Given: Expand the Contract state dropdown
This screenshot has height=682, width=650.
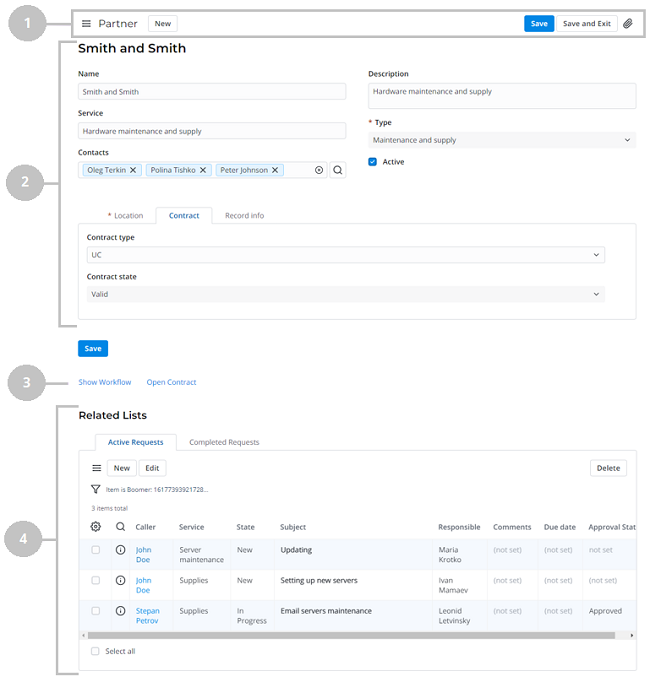Looking at the screenshot, I should pyautogui.click(x=345, y=294).
